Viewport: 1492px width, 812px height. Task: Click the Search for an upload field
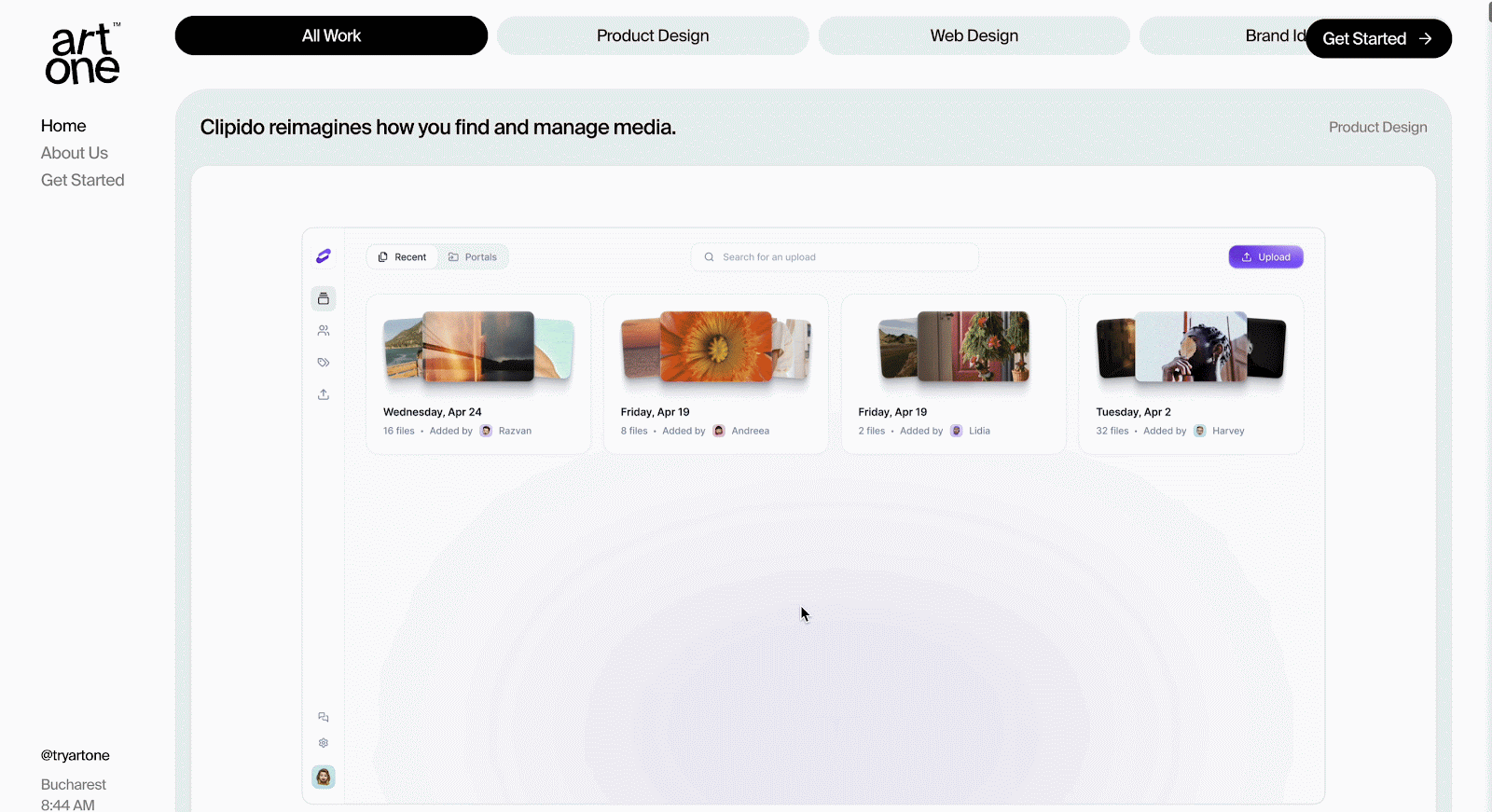pyautogui.click(x=835, y=257)
